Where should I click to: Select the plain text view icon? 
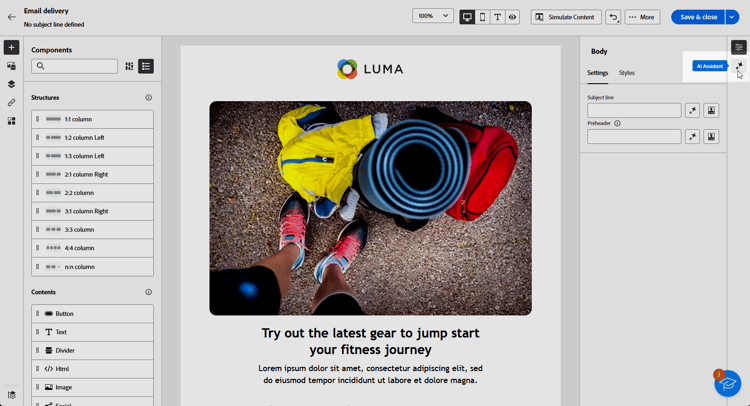coord(497,17)
